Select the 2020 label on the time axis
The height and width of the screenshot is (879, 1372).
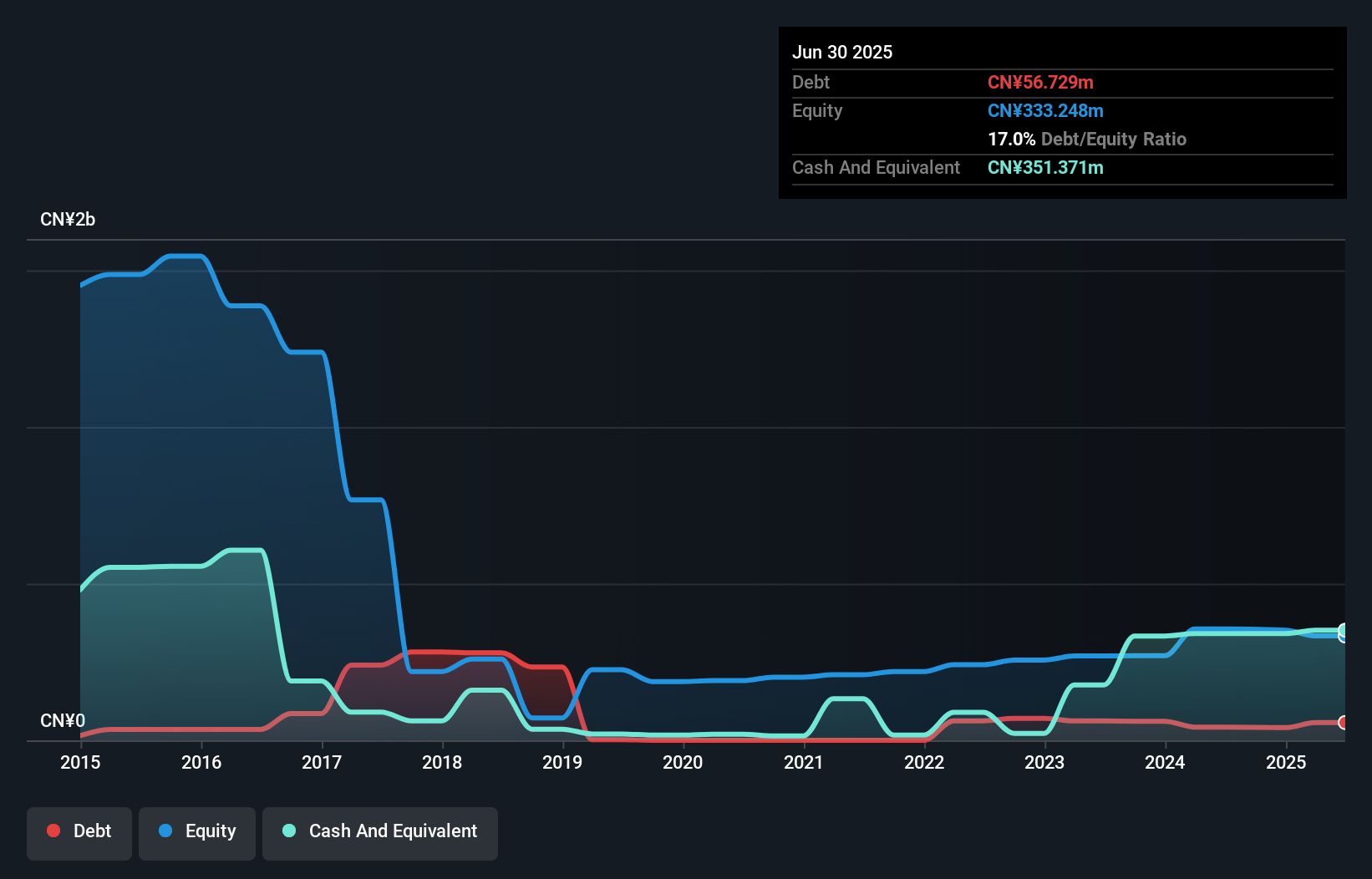[683, 762]
